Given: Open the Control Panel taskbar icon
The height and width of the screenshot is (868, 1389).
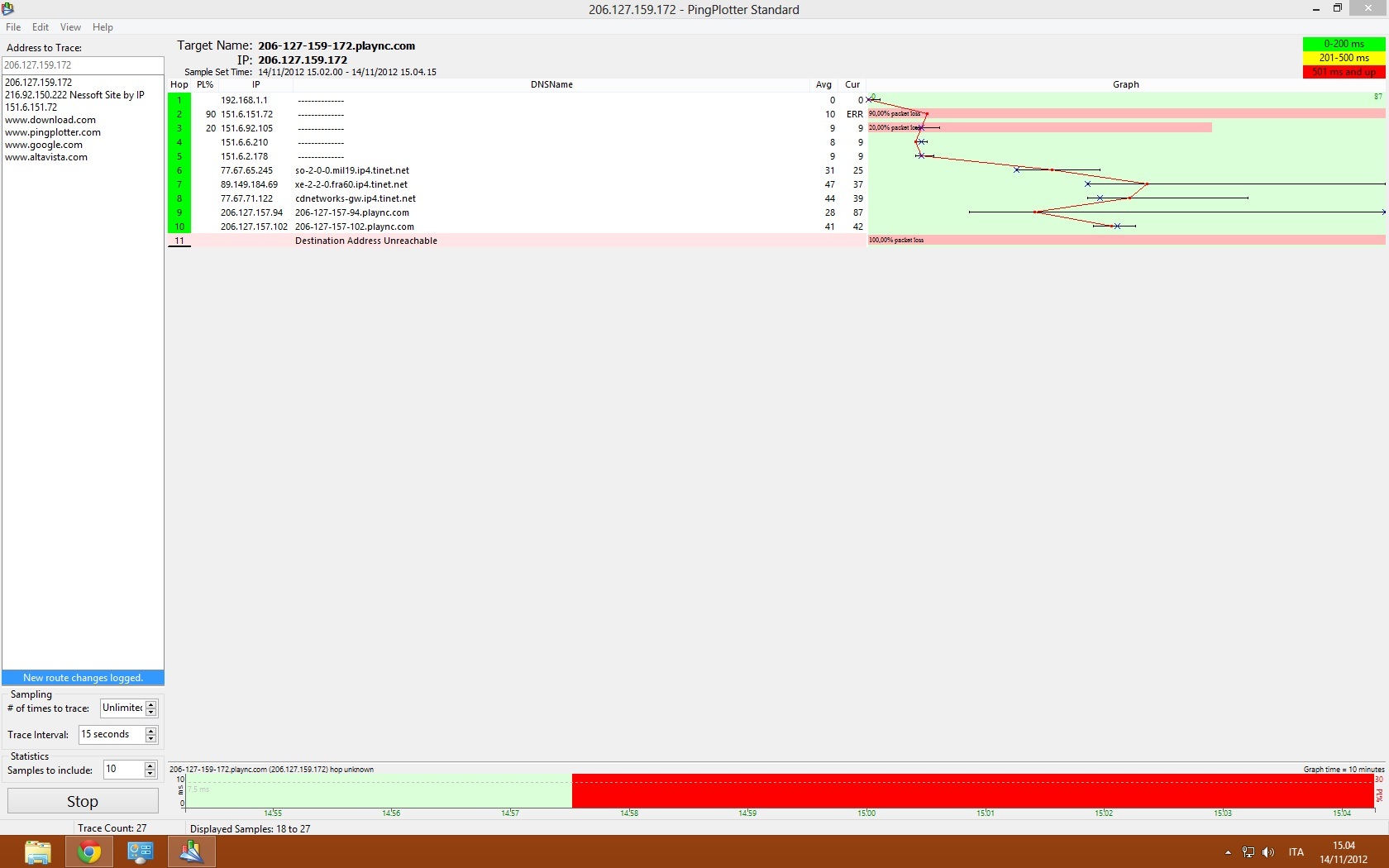Looking at the screenshot, I should [141, 851].
